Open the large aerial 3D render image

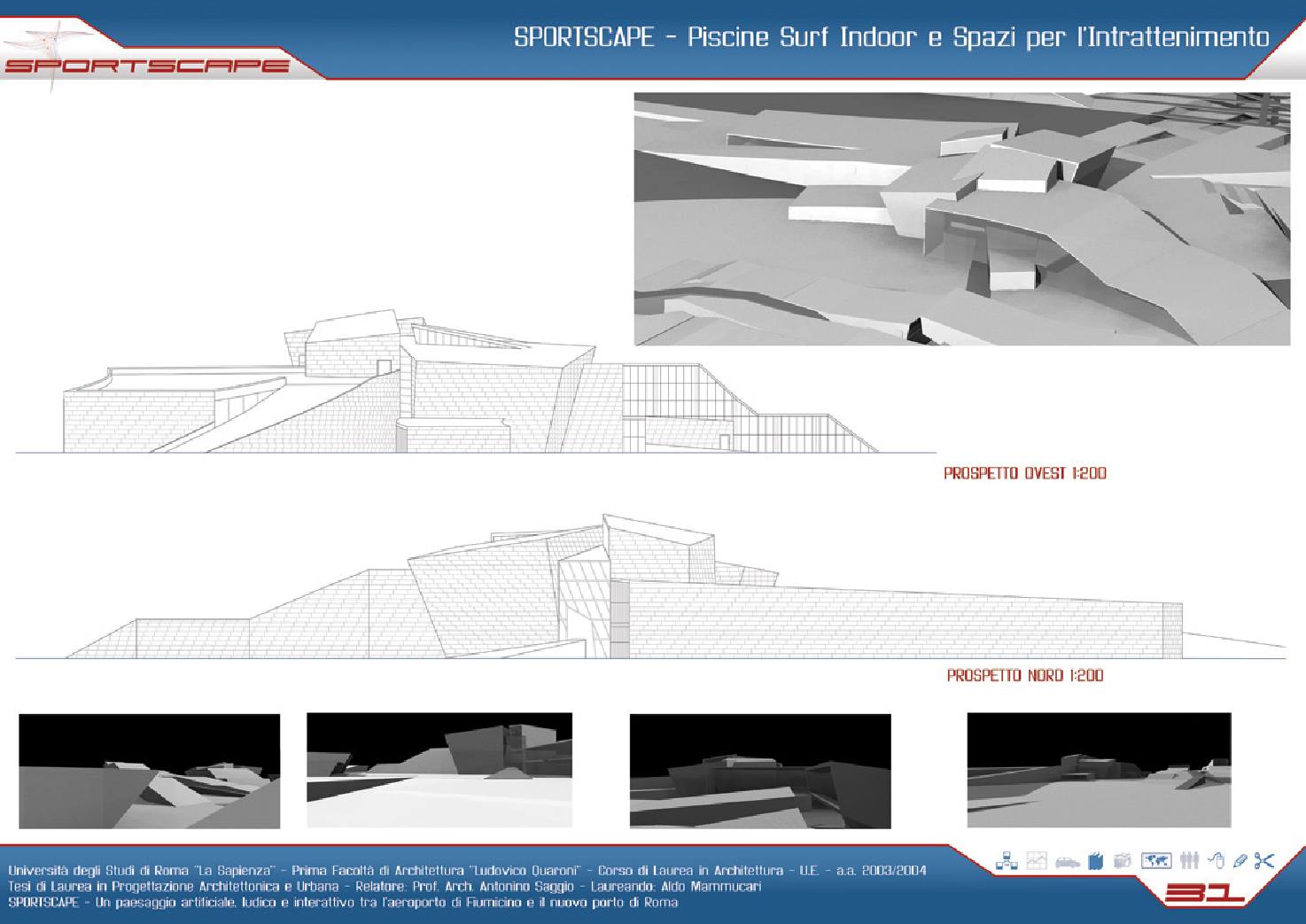tap(961, 219)
